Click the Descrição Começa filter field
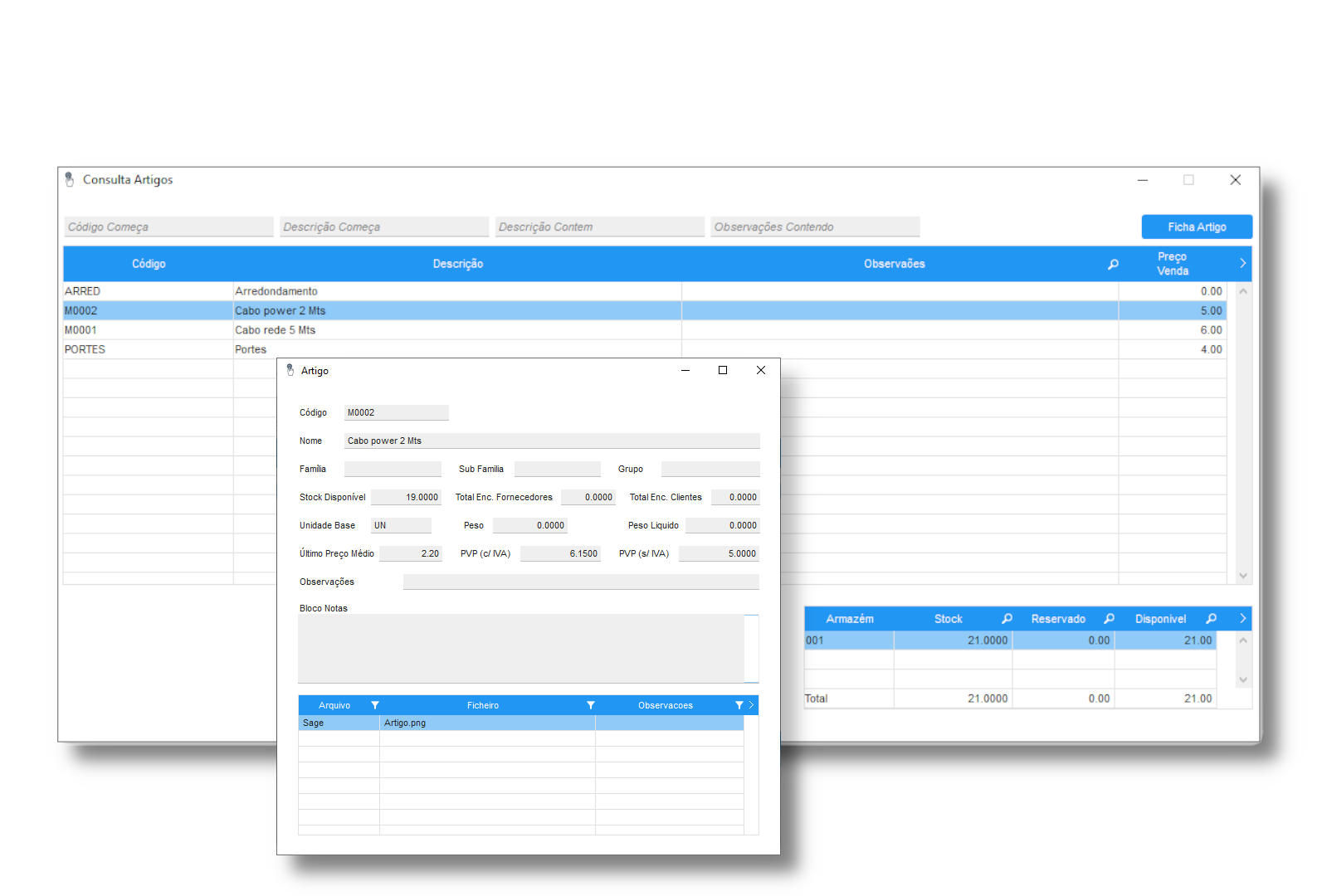This screenshot has width=1322, height=896. pos(383,226)
